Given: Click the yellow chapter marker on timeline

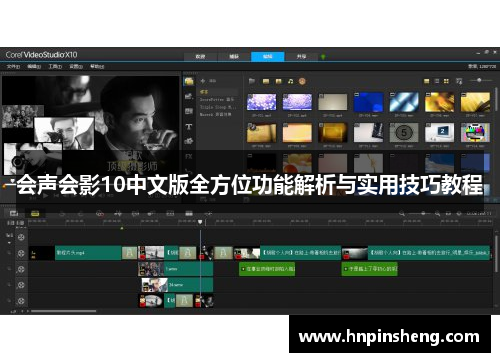Looking at the screenshot, I should (x=122, y=228).
